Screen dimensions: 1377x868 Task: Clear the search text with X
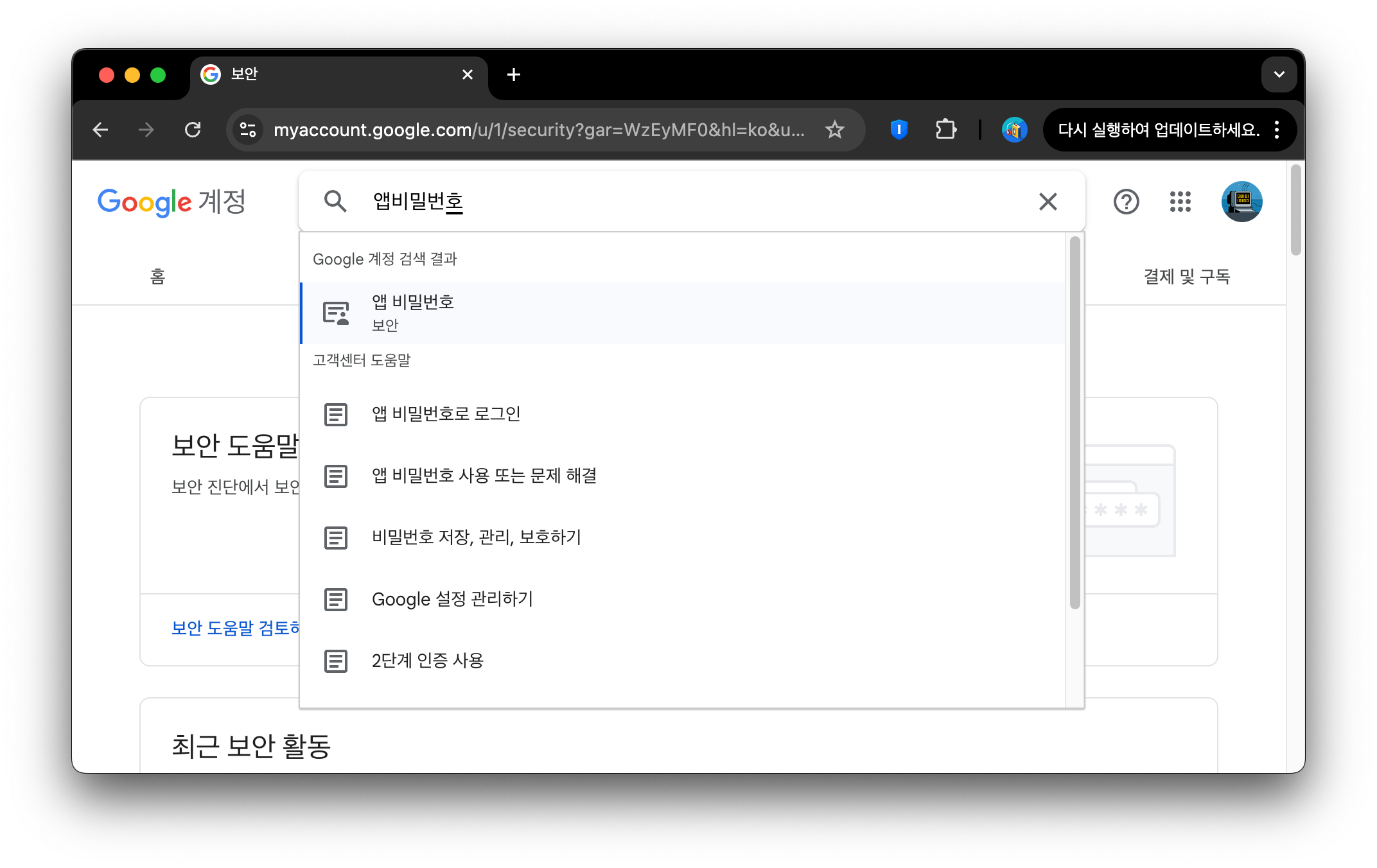1048,202
